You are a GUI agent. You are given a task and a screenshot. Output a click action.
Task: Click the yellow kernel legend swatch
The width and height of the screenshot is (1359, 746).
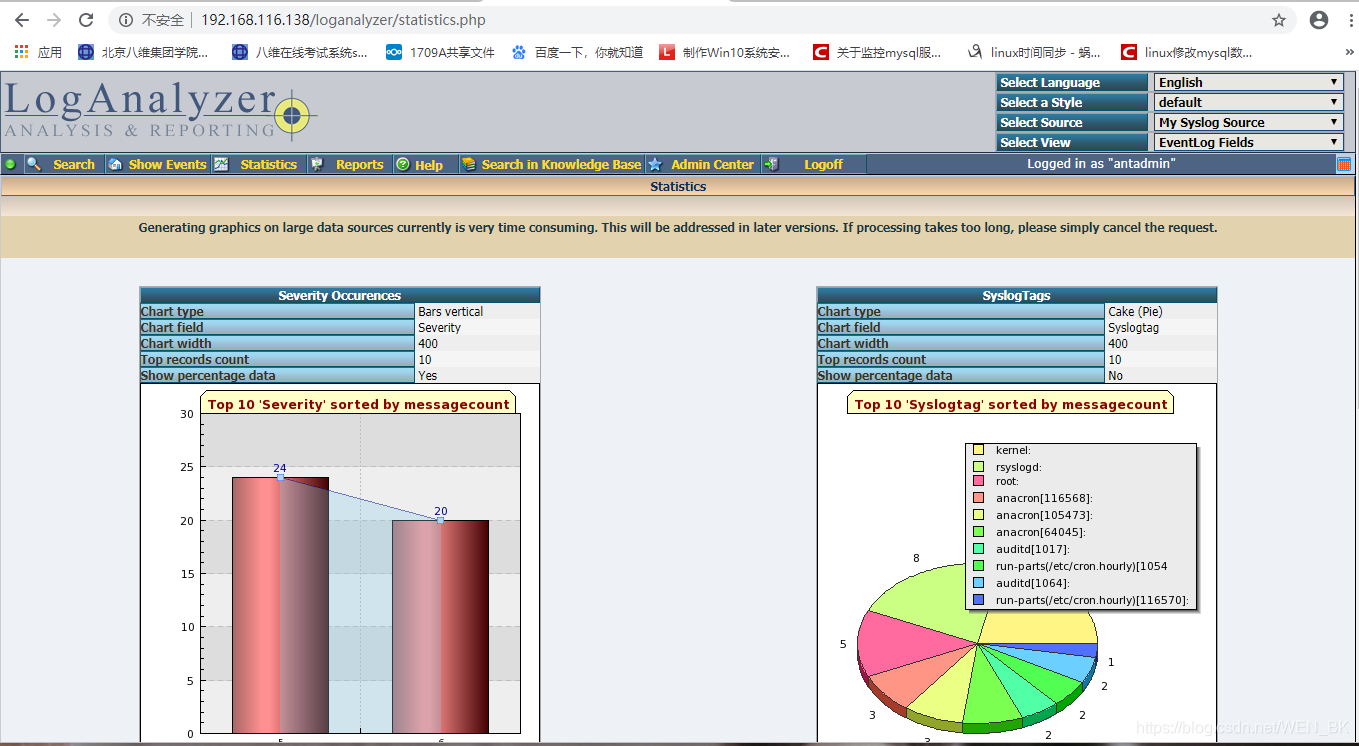978,450
